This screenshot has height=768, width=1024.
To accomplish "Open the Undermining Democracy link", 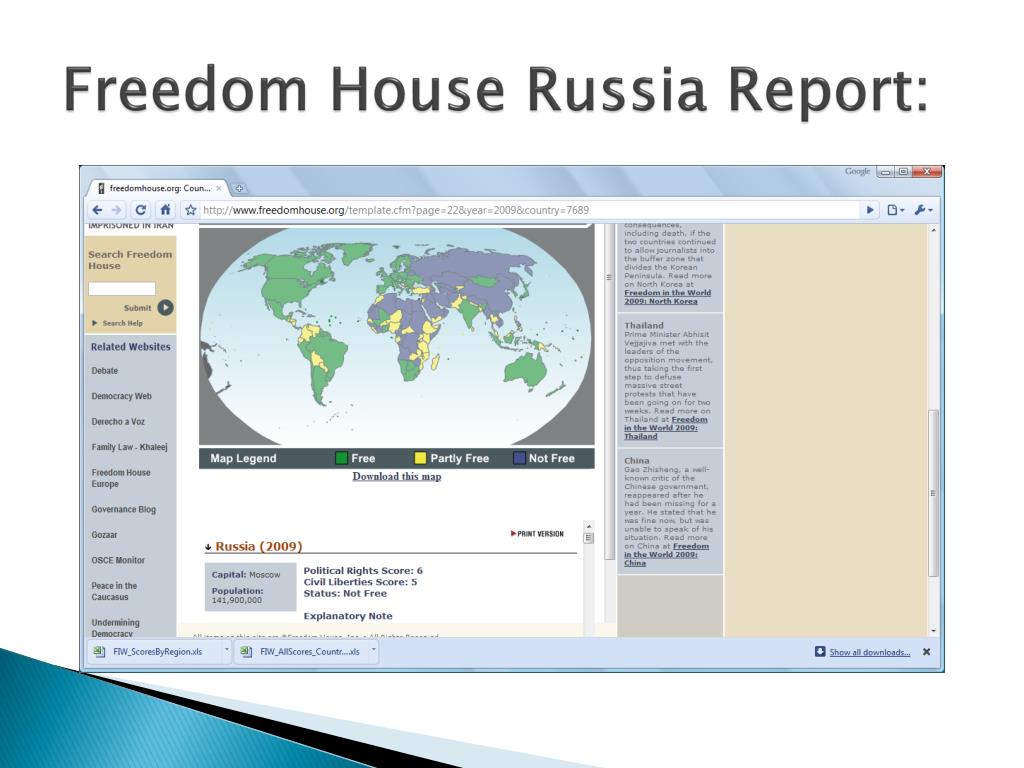I will 116,628.
